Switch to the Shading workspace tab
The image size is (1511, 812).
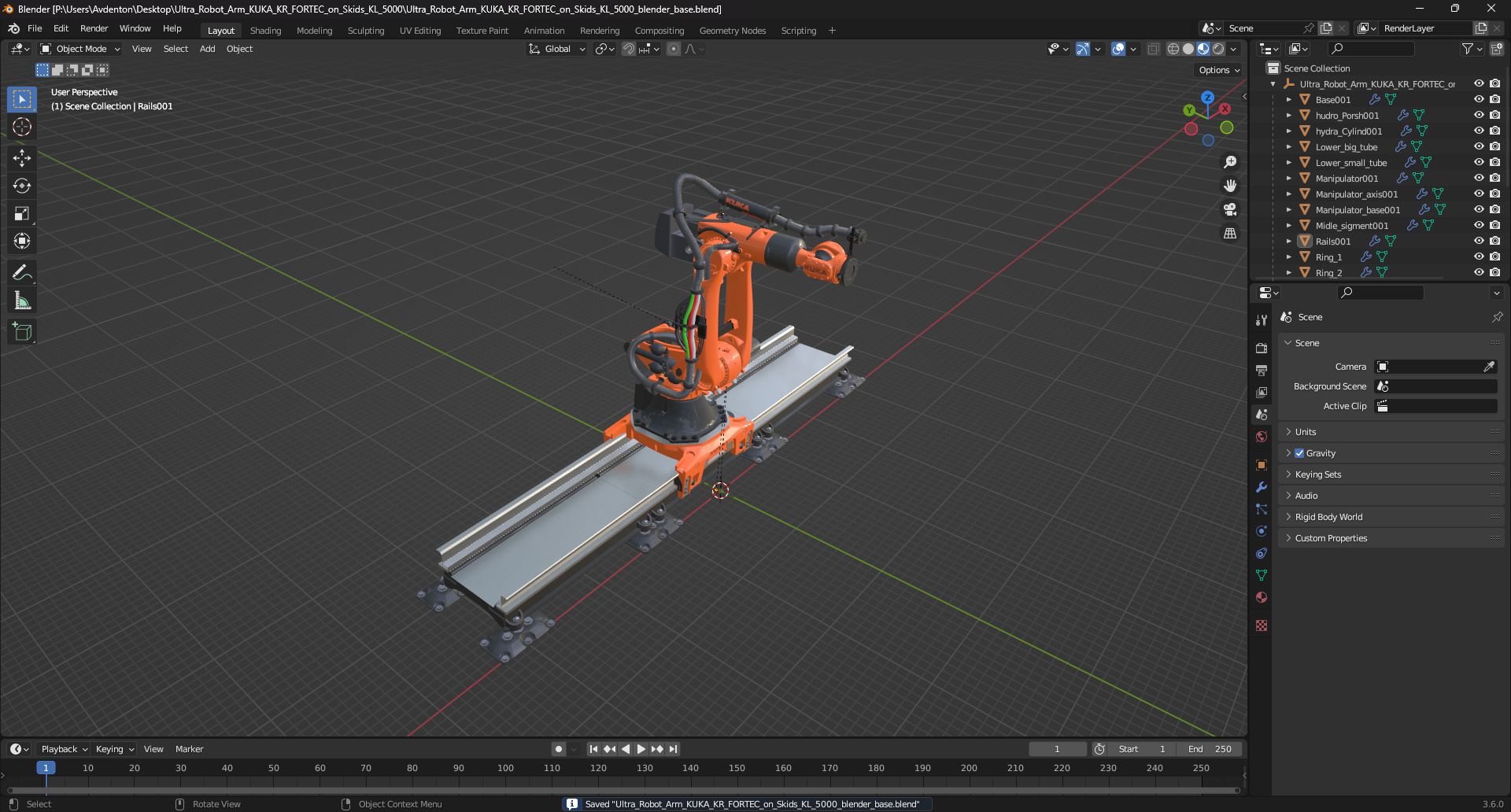point(265,31)
